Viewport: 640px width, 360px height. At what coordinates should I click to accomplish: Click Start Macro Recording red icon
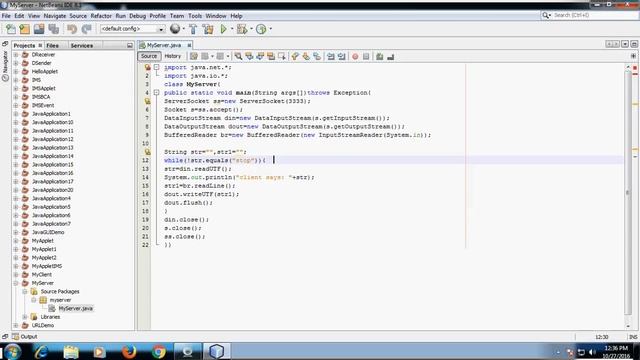click(355, 56)
